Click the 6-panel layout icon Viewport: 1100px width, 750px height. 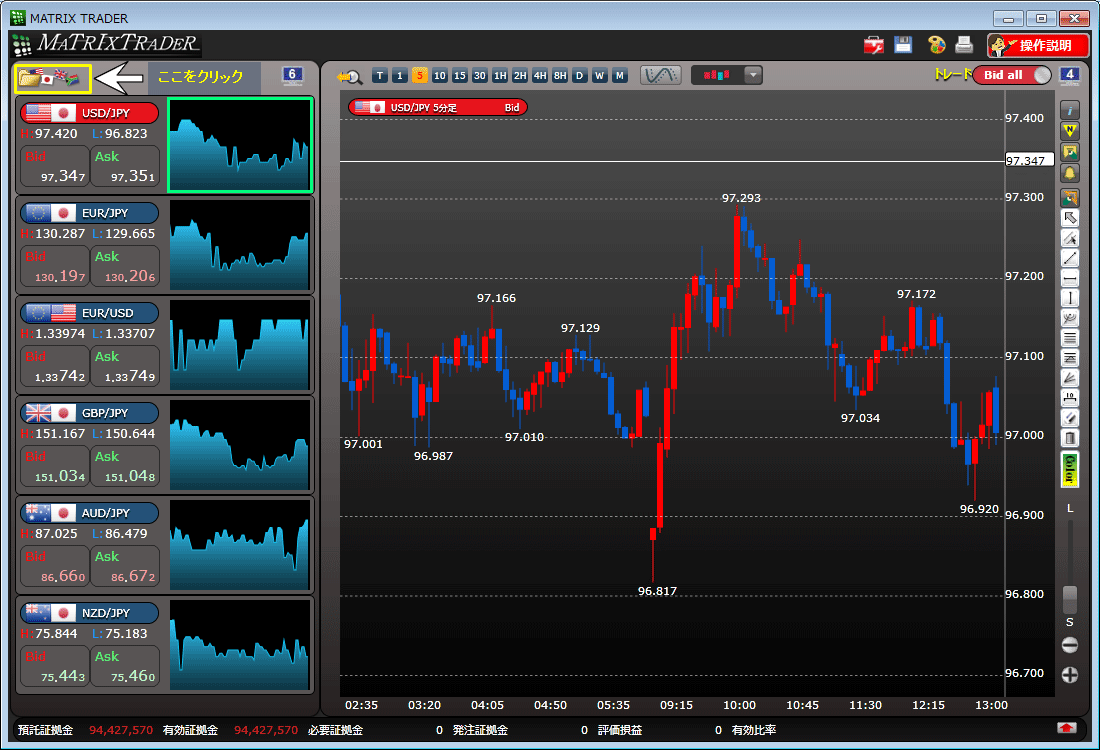(x=293, y=75)
